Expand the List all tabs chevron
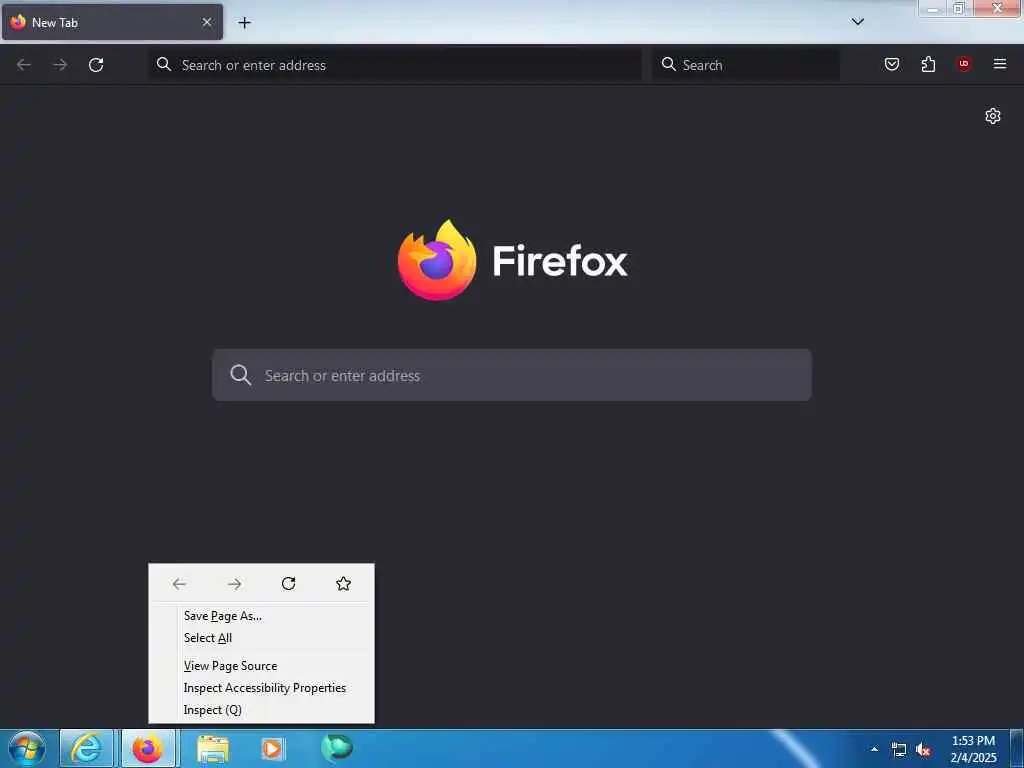This screenshot has height=768, width=1024. (858, 22)
